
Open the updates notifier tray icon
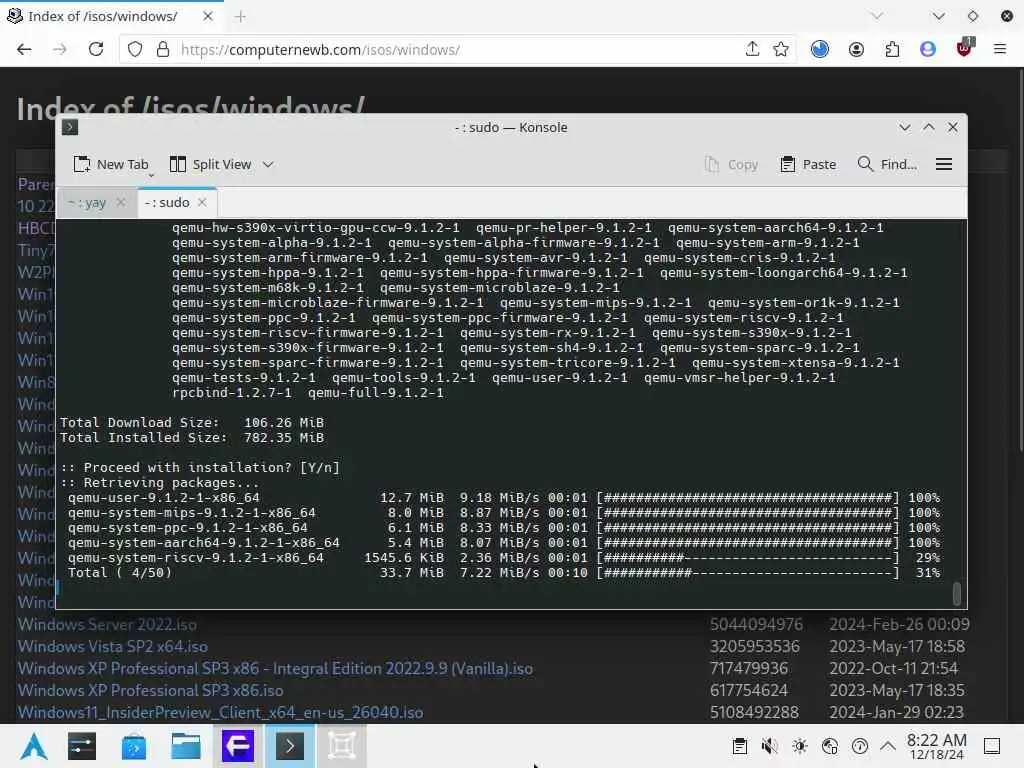click(859, 746)
